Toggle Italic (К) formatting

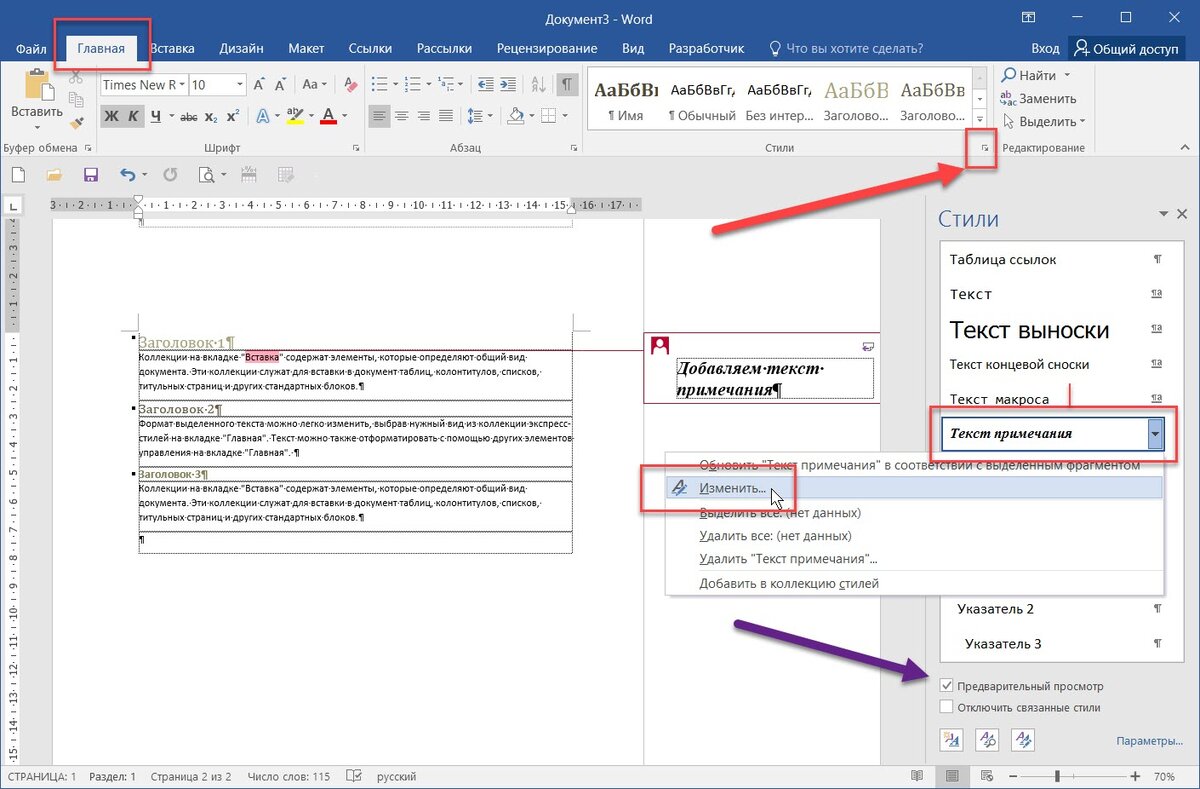coord(133,117)
